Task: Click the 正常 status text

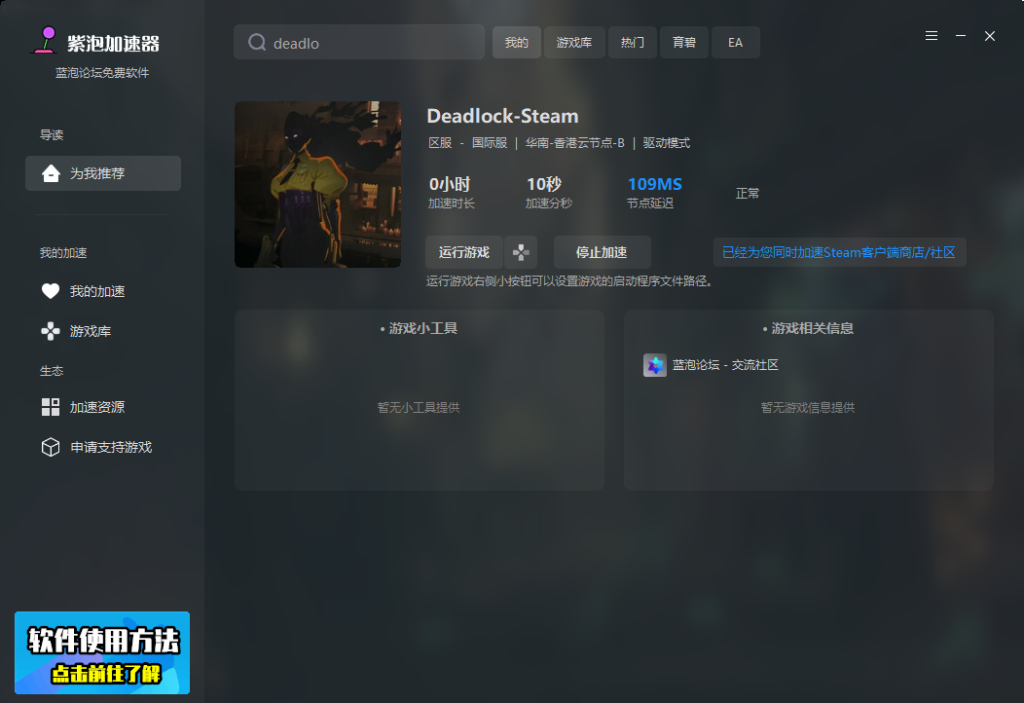Action: tap(747, 193)
